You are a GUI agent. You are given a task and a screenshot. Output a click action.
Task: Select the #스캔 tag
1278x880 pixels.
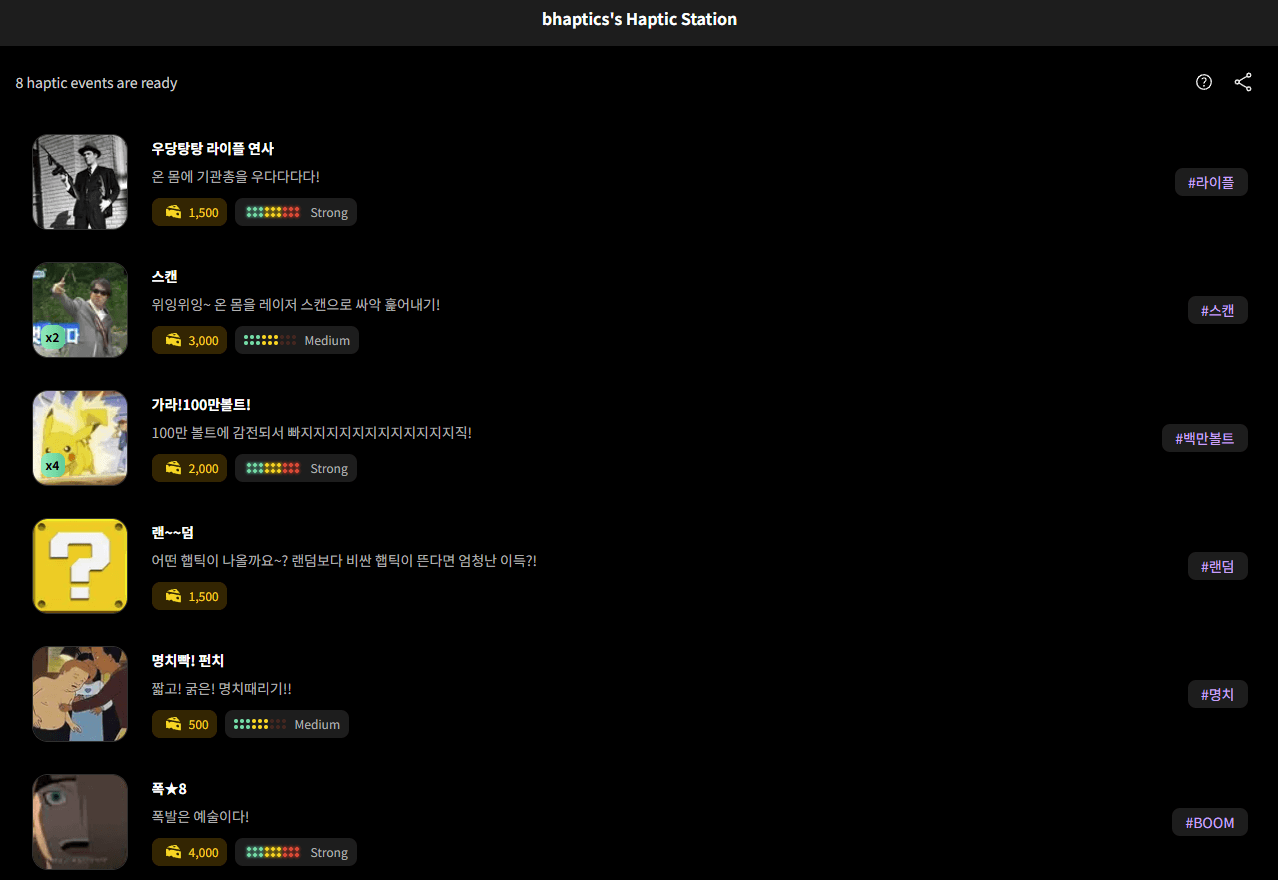pos(1217,310)
